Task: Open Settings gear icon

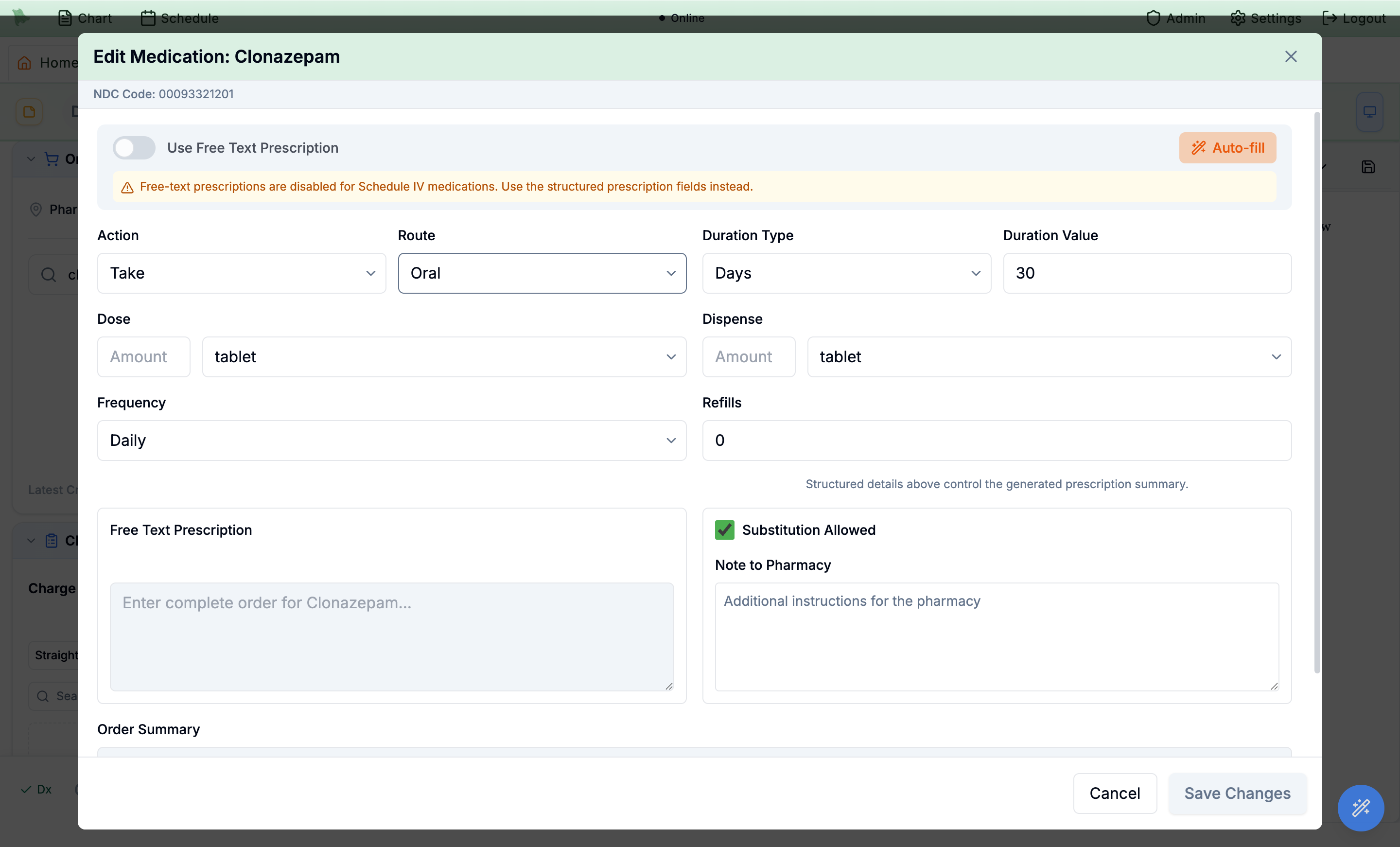Action: pos(1238,18)
